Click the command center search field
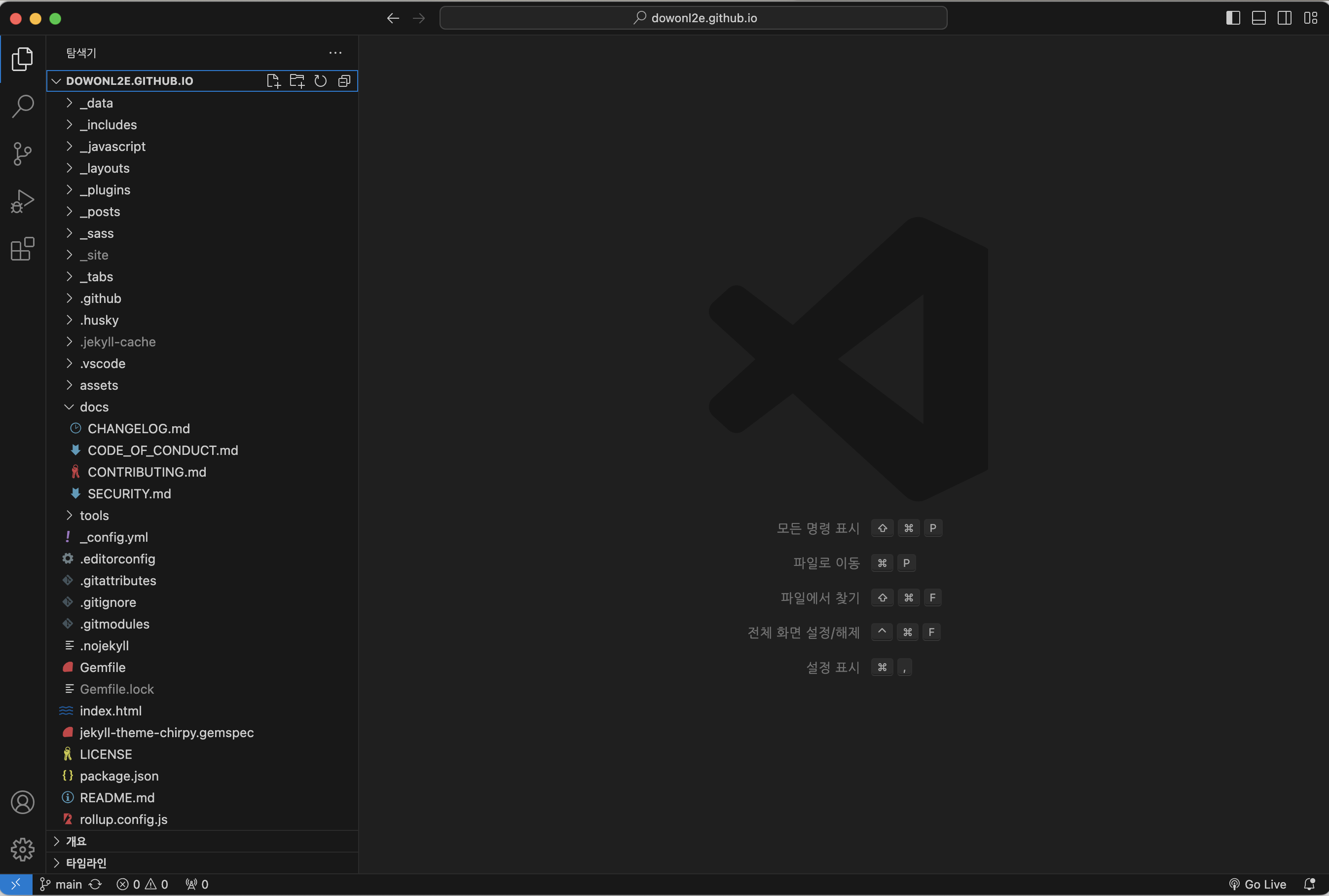The width and height of the screenshot is (1329, 896). (x=693, y=18)
